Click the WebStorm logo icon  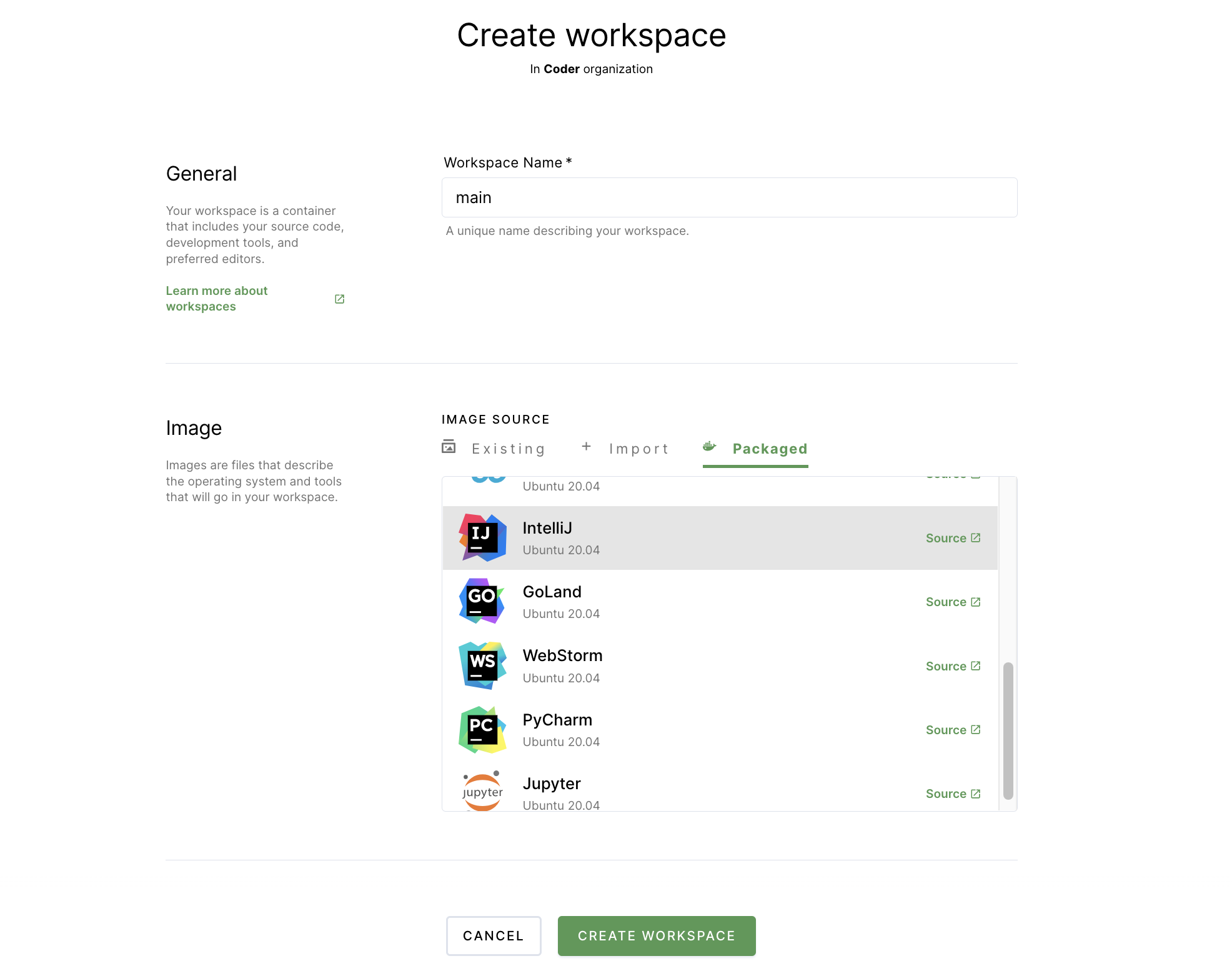[x=482, y=665]
